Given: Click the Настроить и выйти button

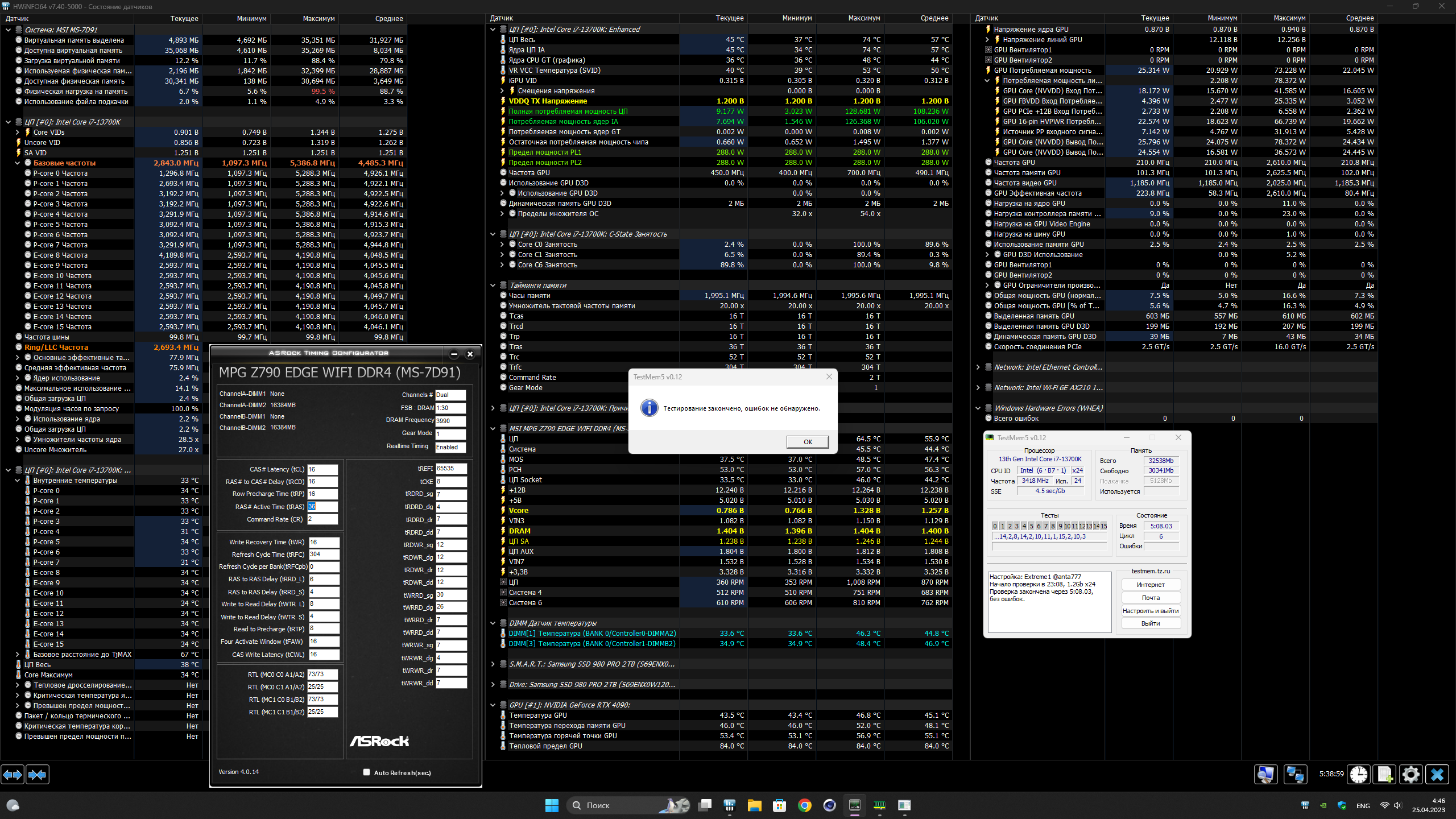Looking at the screenshot, I should pyautogui.click(x=1151, y=611).
